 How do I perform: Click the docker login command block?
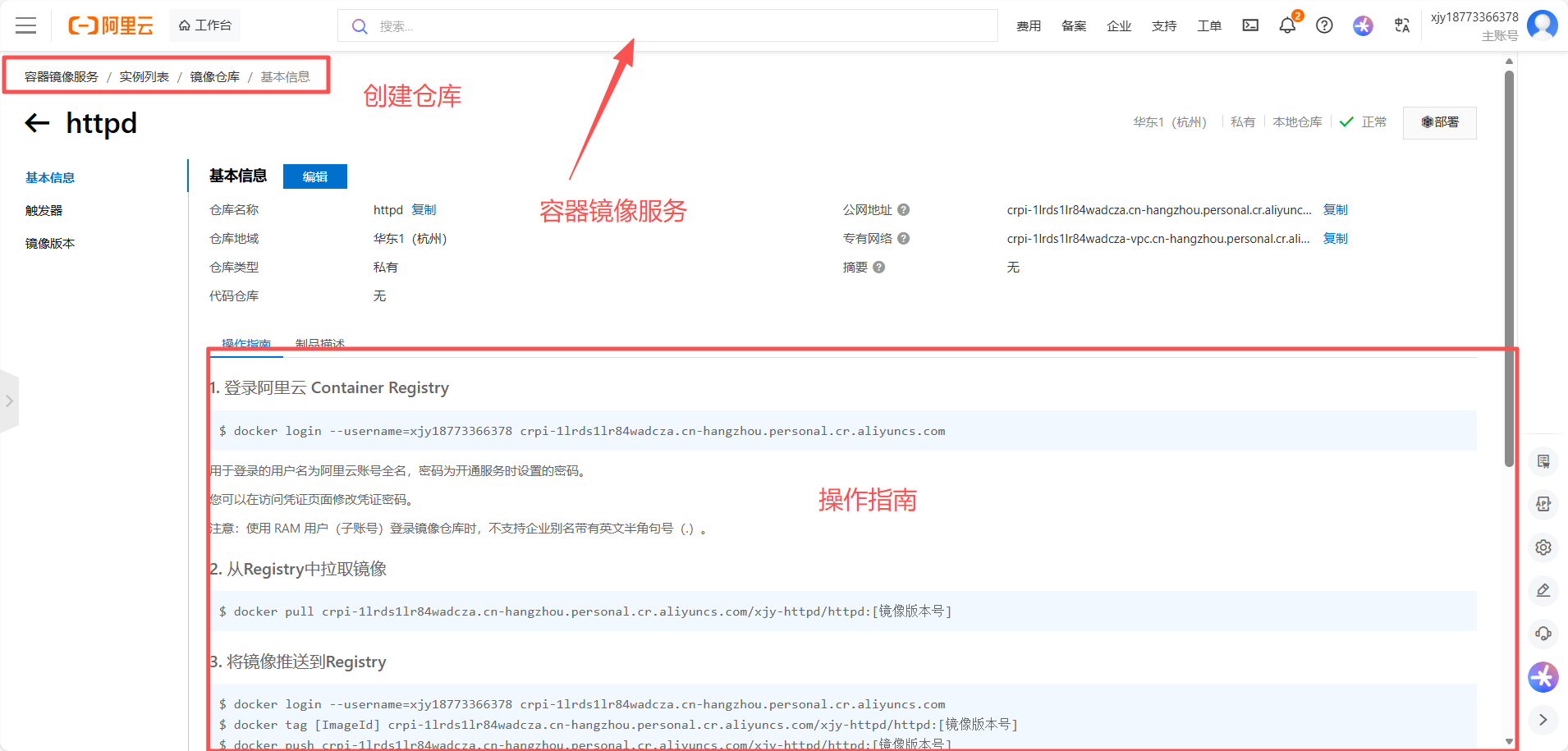pos(844,431)
